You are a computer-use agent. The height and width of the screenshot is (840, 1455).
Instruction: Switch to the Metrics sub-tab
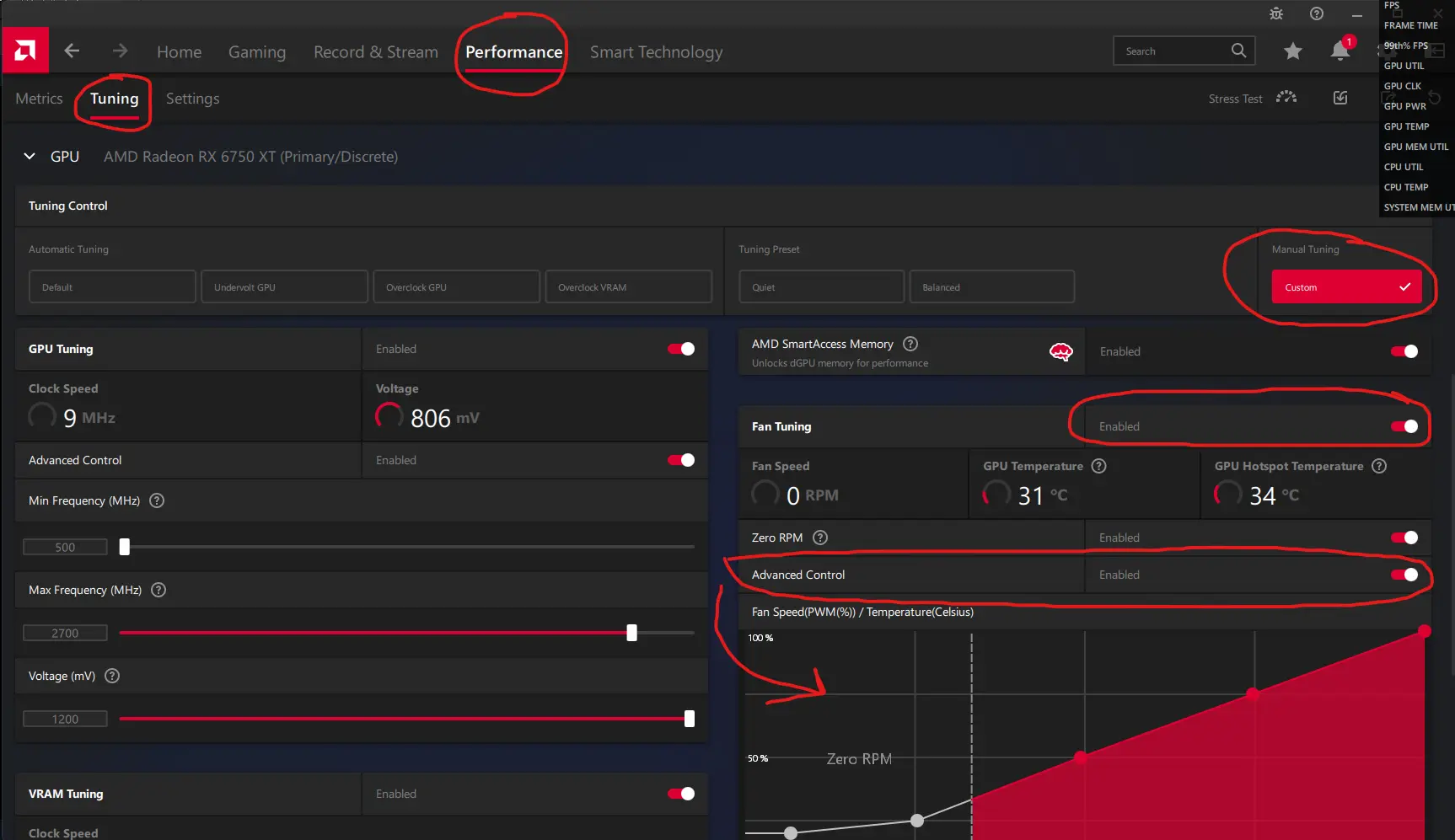[39, 99]
